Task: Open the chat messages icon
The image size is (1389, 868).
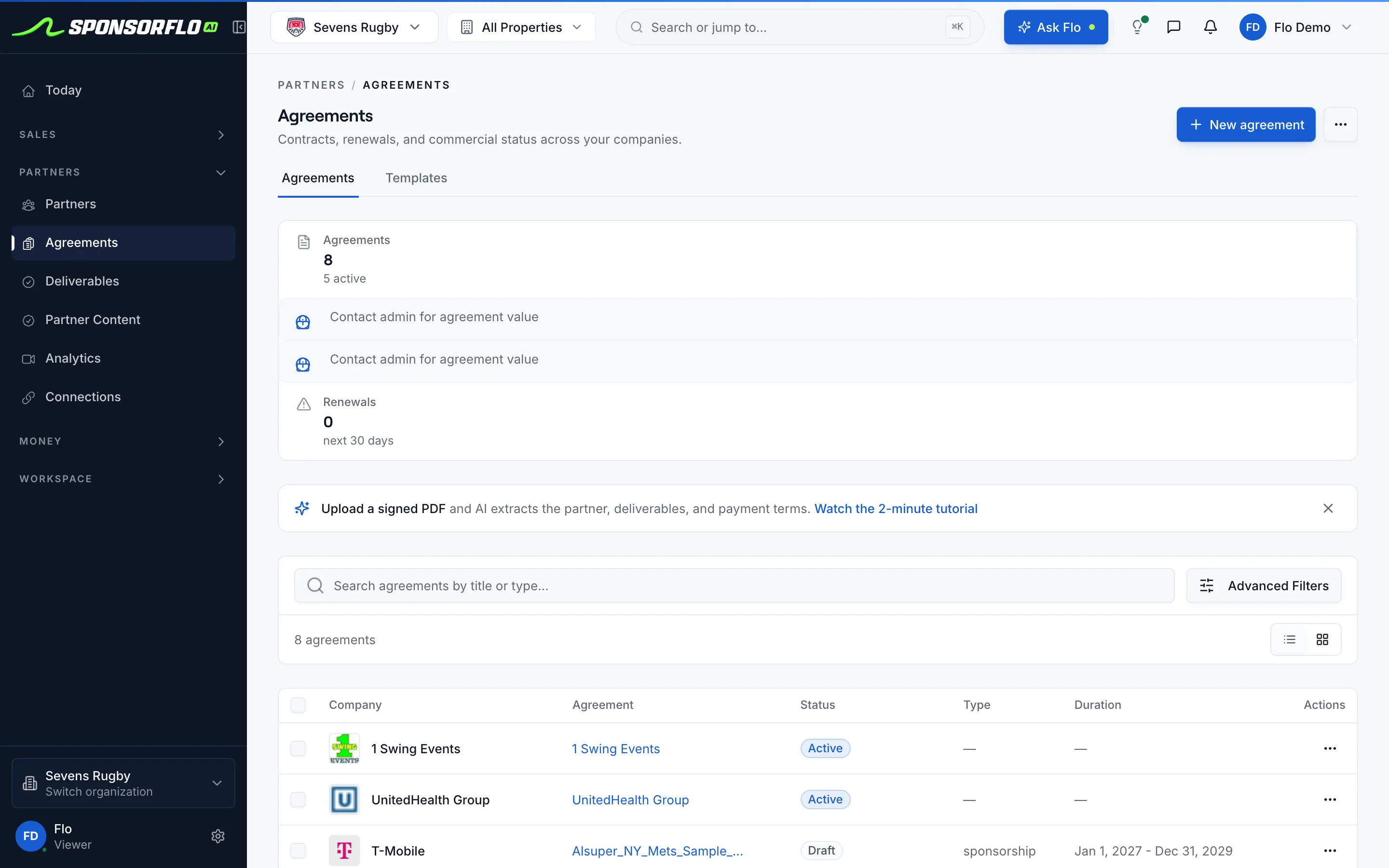Action: point(1174,27)
